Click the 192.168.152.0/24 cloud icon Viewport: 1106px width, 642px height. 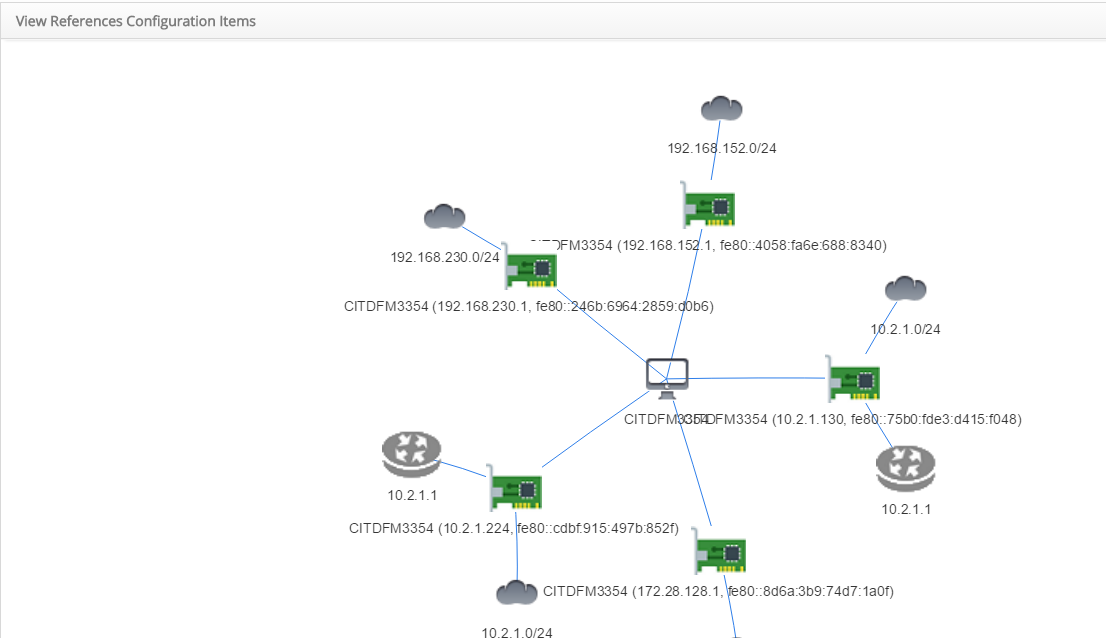[x=721, y=109]
